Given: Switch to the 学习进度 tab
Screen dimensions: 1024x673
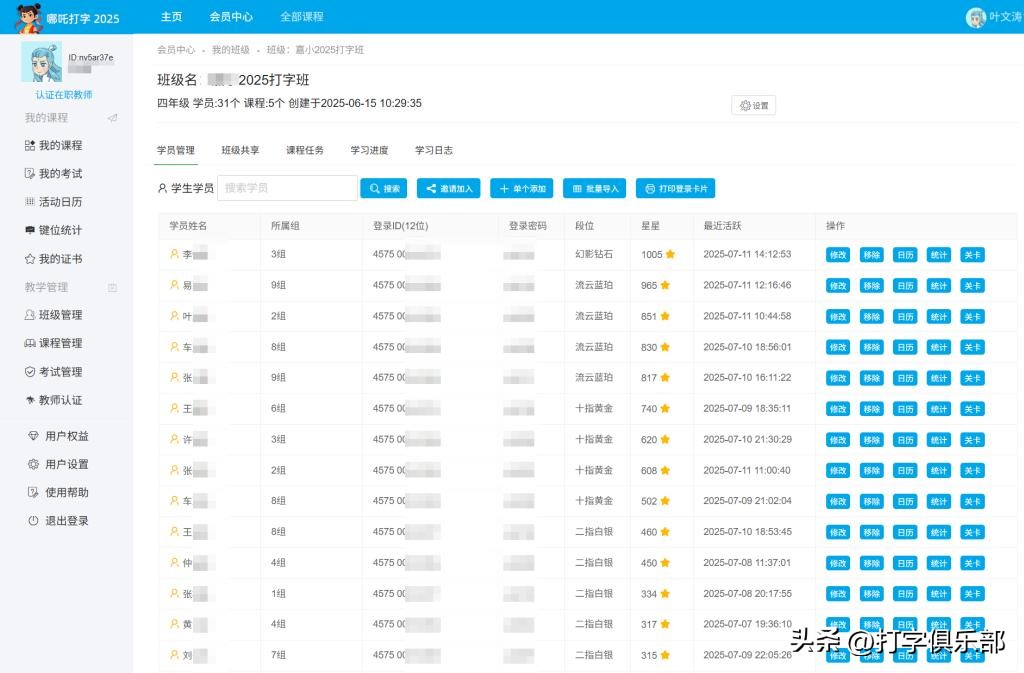Looking at the screenshot, I should point(371,150).
